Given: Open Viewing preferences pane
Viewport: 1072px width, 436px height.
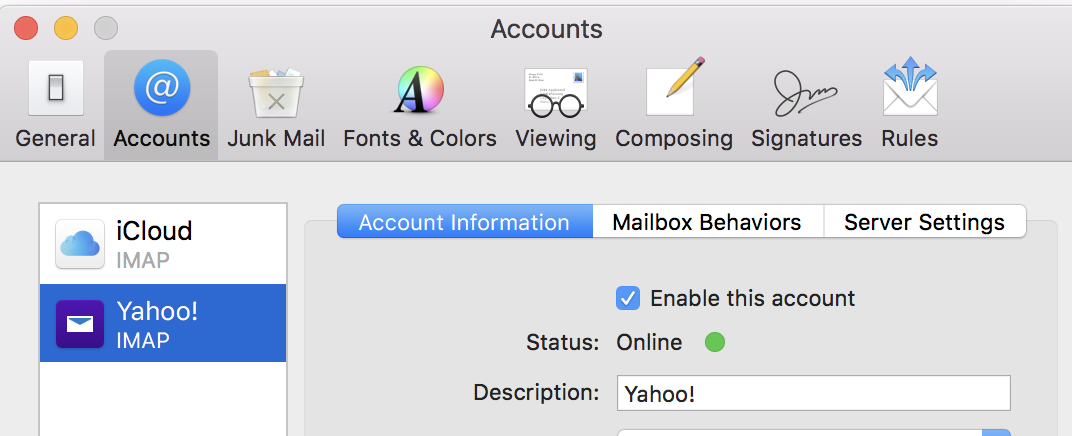Looking at the screenshot, I should pyautogui.click(x=556, y=104).
